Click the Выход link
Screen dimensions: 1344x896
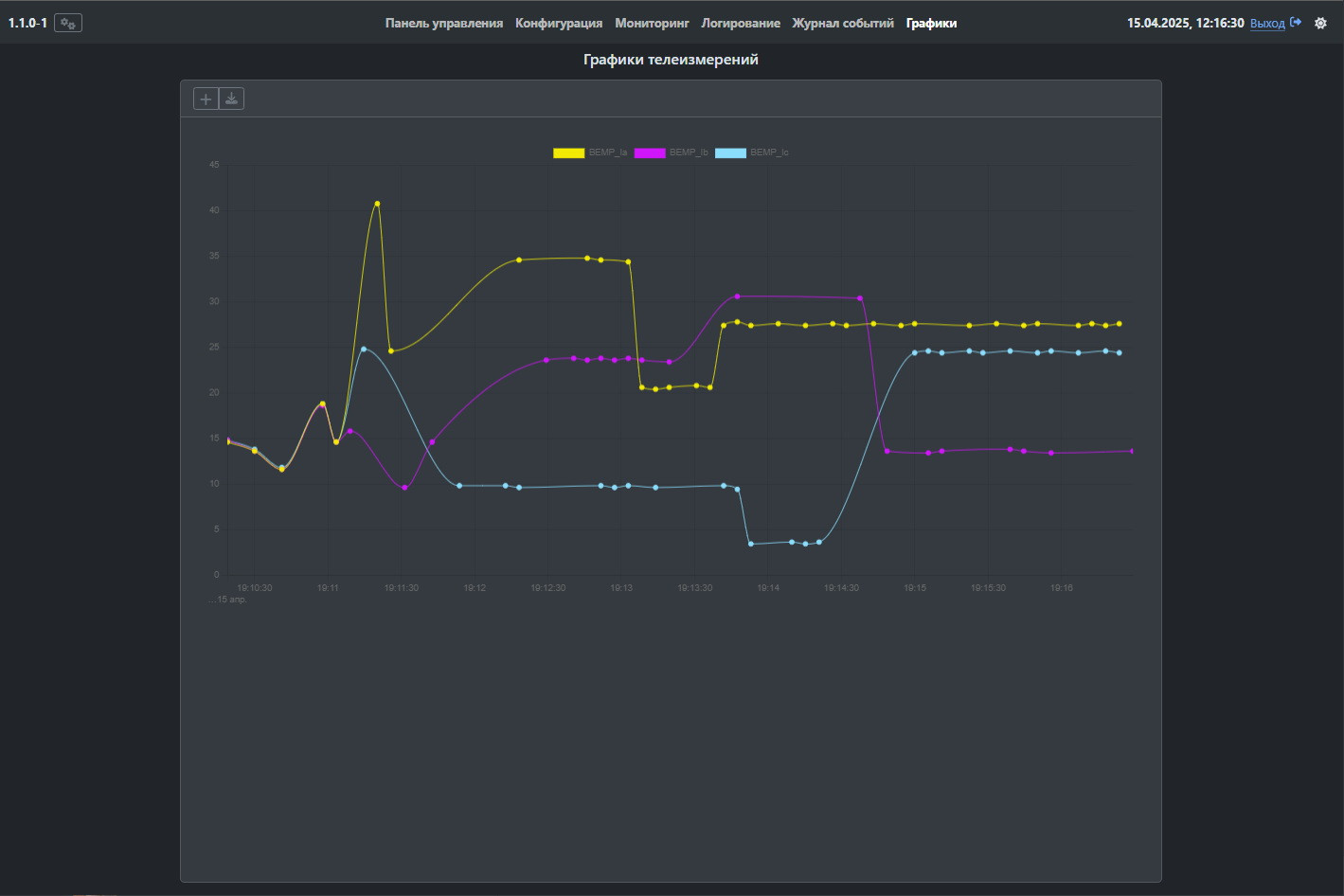click(x=1267, y=23)
